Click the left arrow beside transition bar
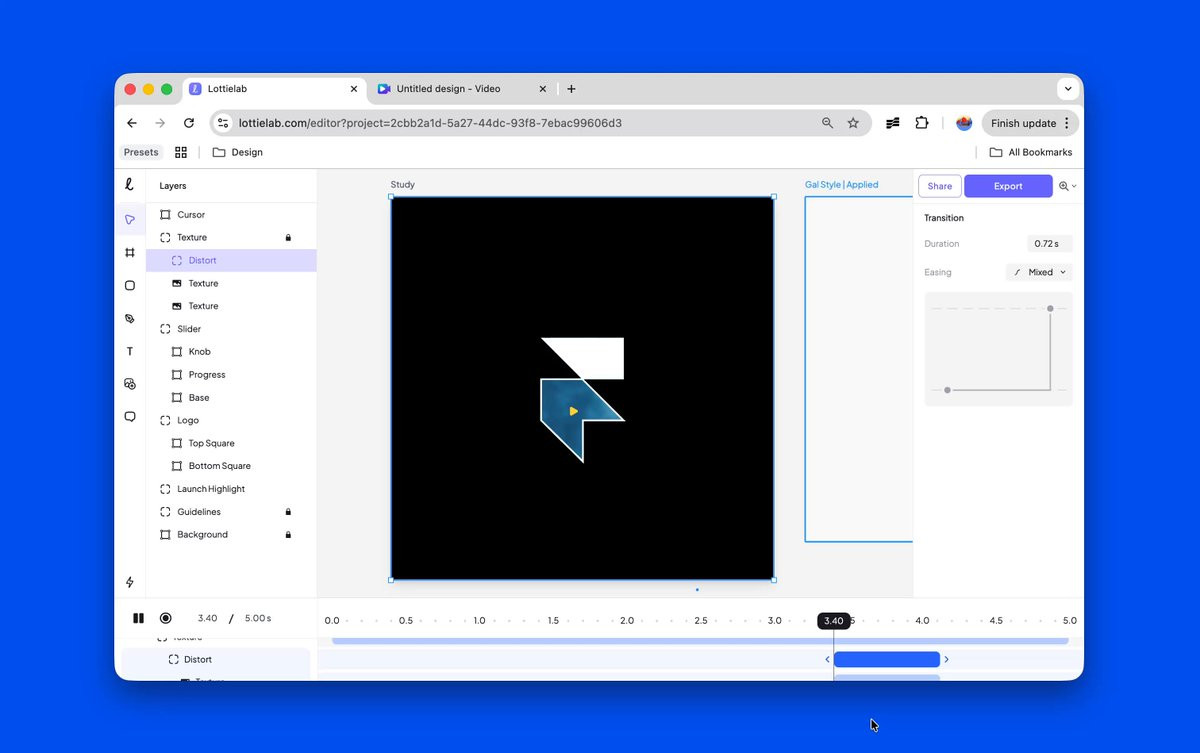 tap(827, 660)
